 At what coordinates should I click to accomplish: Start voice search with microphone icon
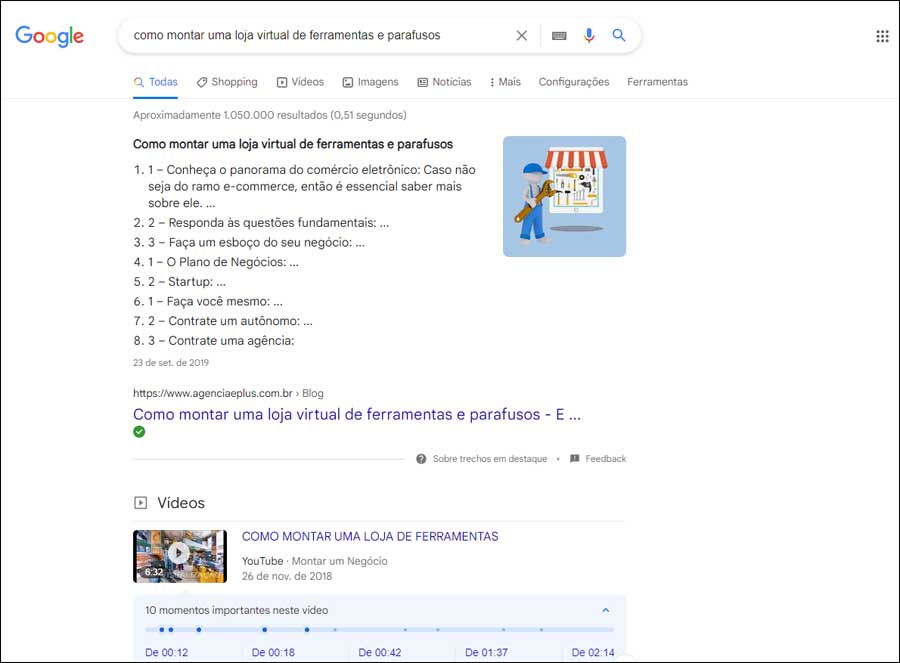coord(588,36)
